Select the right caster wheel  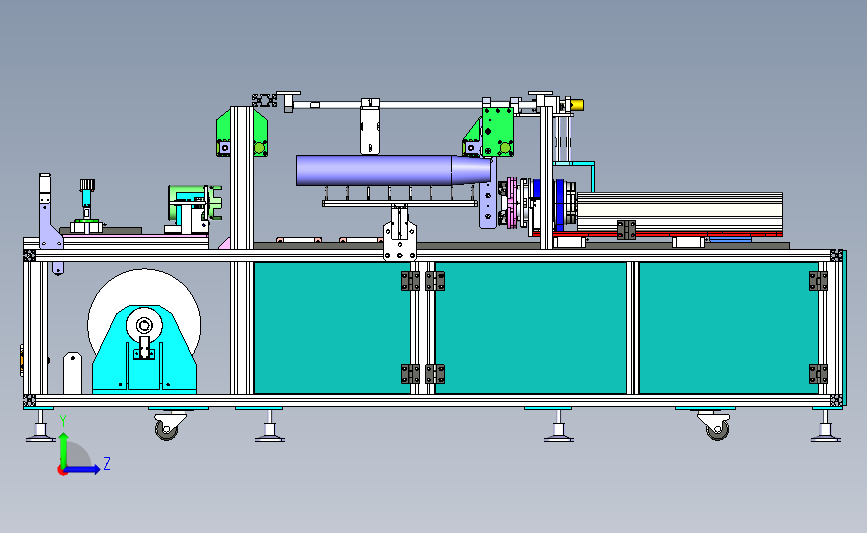pyautogui.click(x=718, y=429)
